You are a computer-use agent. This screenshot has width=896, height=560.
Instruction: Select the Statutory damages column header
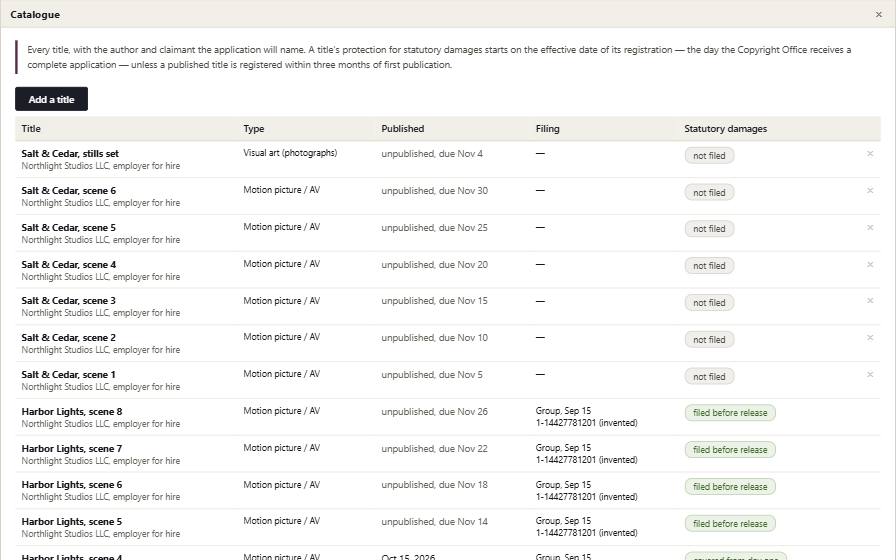[726, 129]
